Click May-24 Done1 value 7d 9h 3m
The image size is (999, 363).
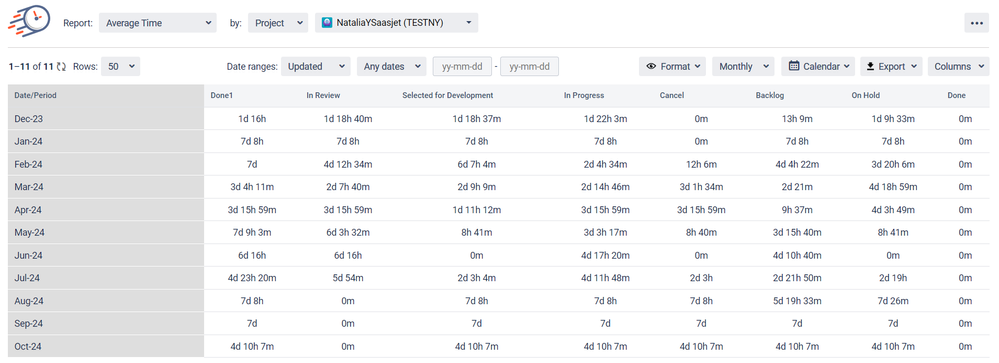pos(252,232)
